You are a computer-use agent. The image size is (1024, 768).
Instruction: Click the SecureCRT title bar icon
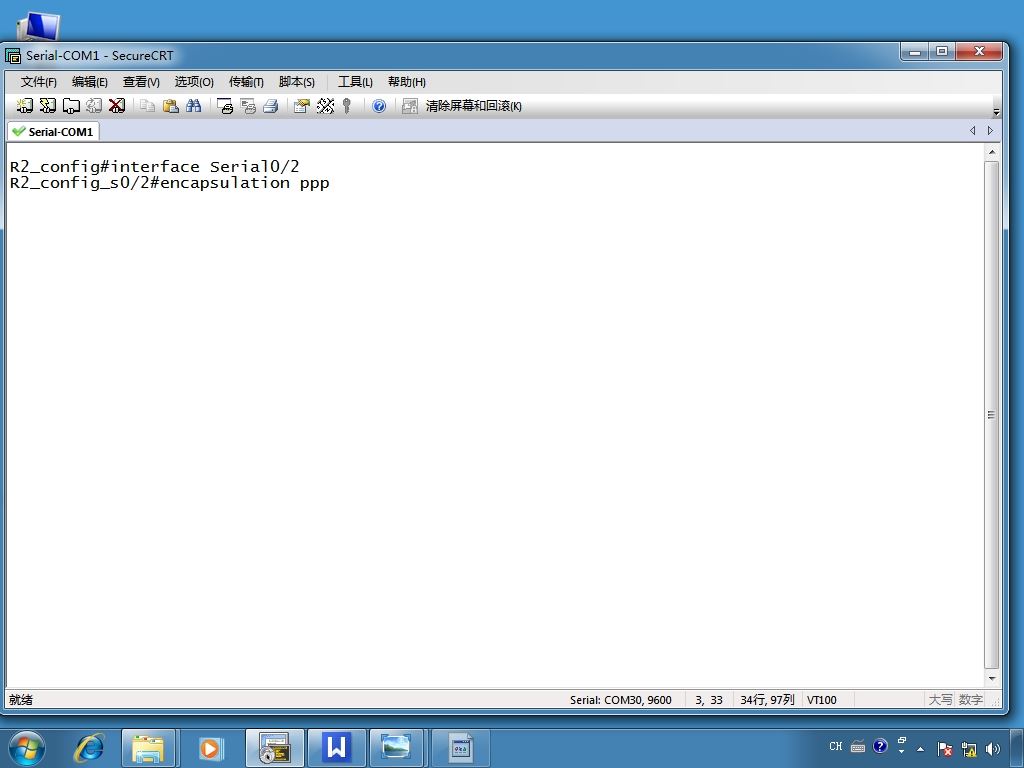point(13,56)
